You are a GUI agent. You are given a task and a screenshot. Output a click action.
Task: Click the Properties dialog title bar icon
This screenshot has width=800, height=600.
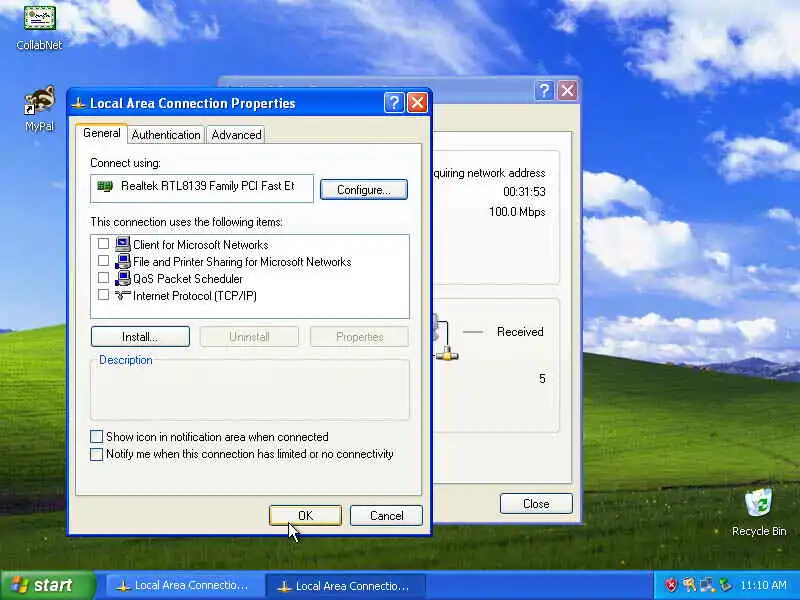78,104
